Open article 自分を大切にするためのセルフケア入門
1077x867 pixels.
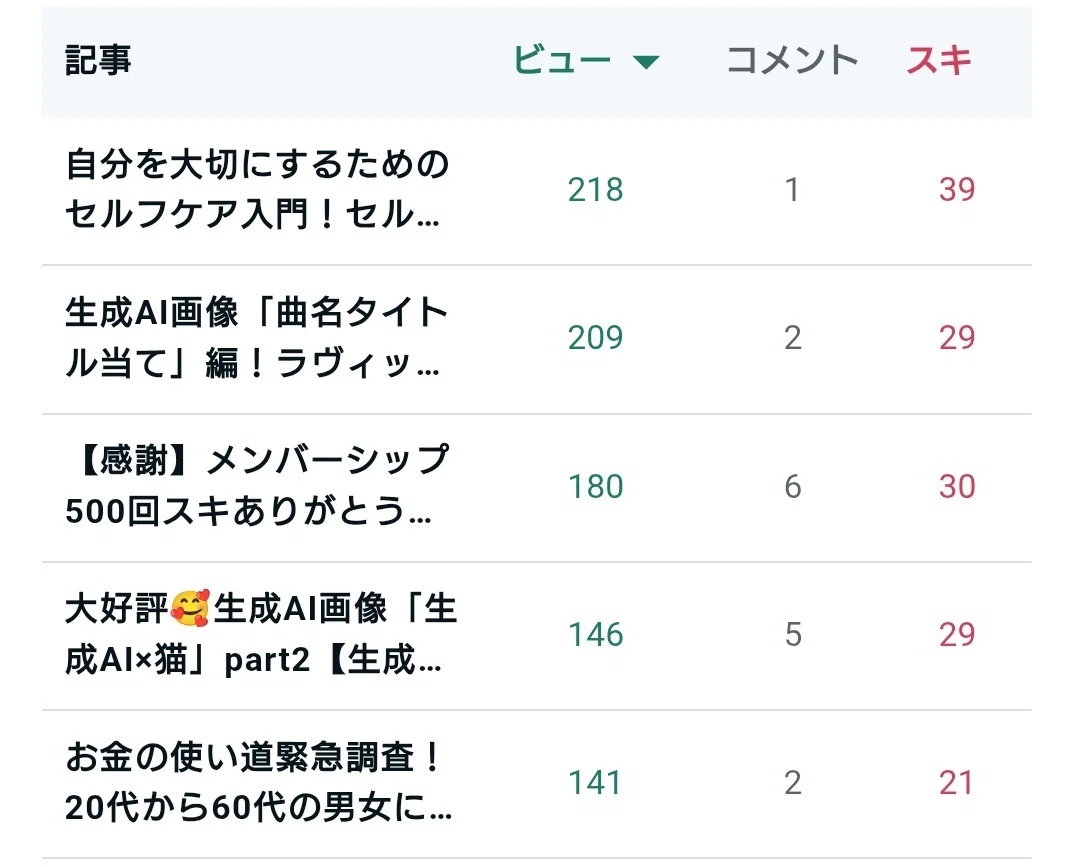(x=257, y=189)
